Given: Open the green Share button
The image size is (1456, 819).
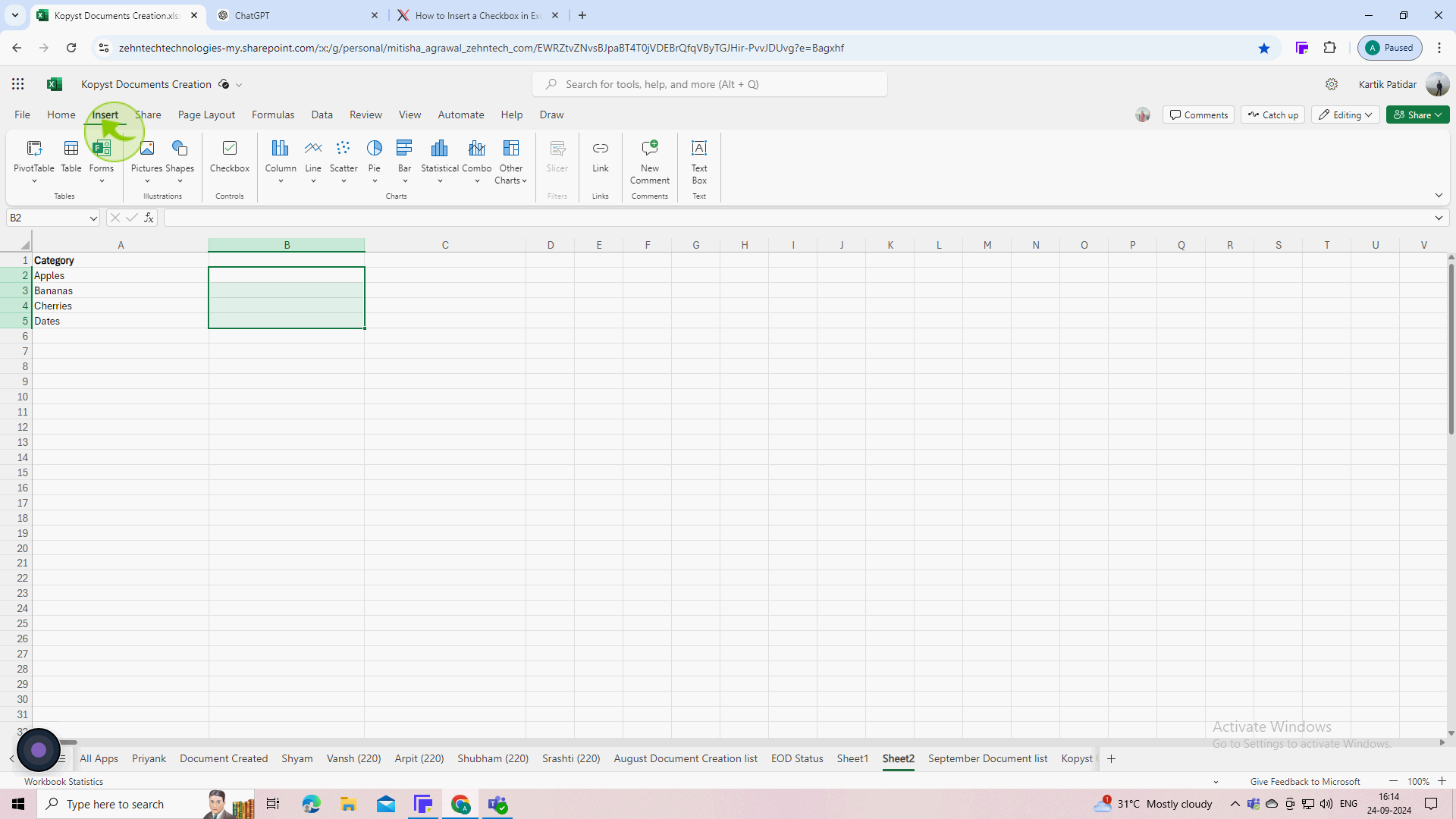Looking at the screenshot, I should (1417, 115).
